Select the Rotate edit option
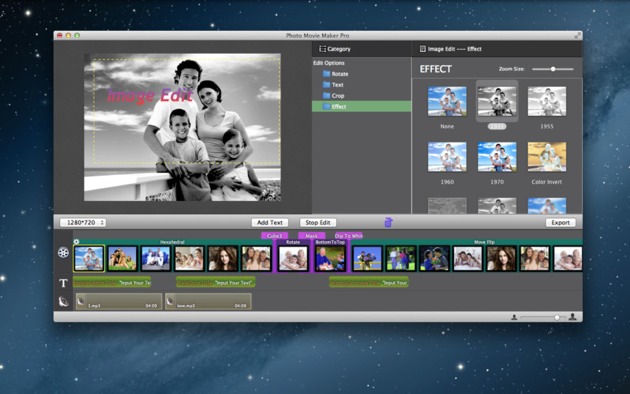630x394 pixels. pos(362,74)
